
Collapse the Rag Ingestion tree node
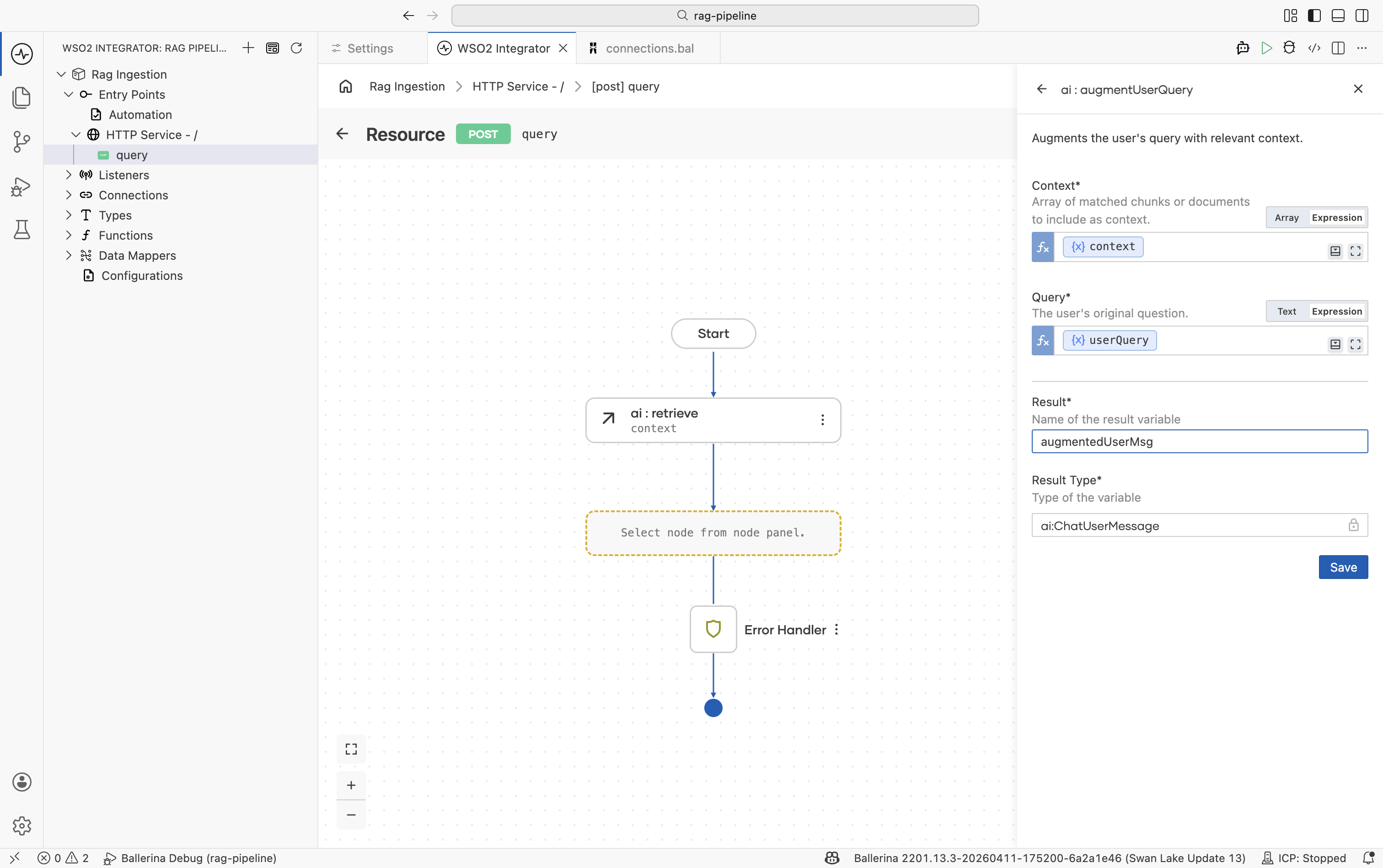61,74
